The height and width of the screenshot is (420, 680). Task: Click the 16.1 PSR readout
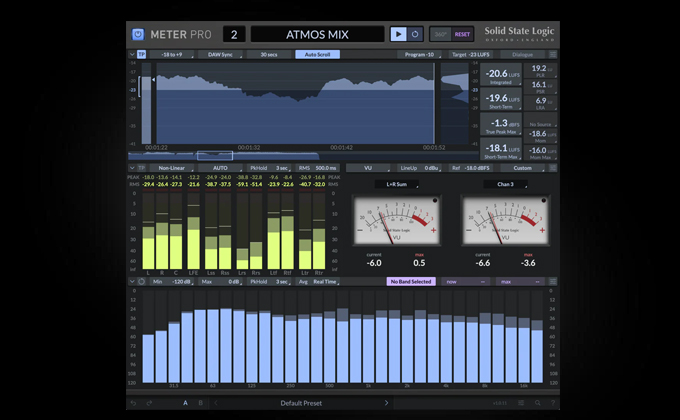point(540,87)
